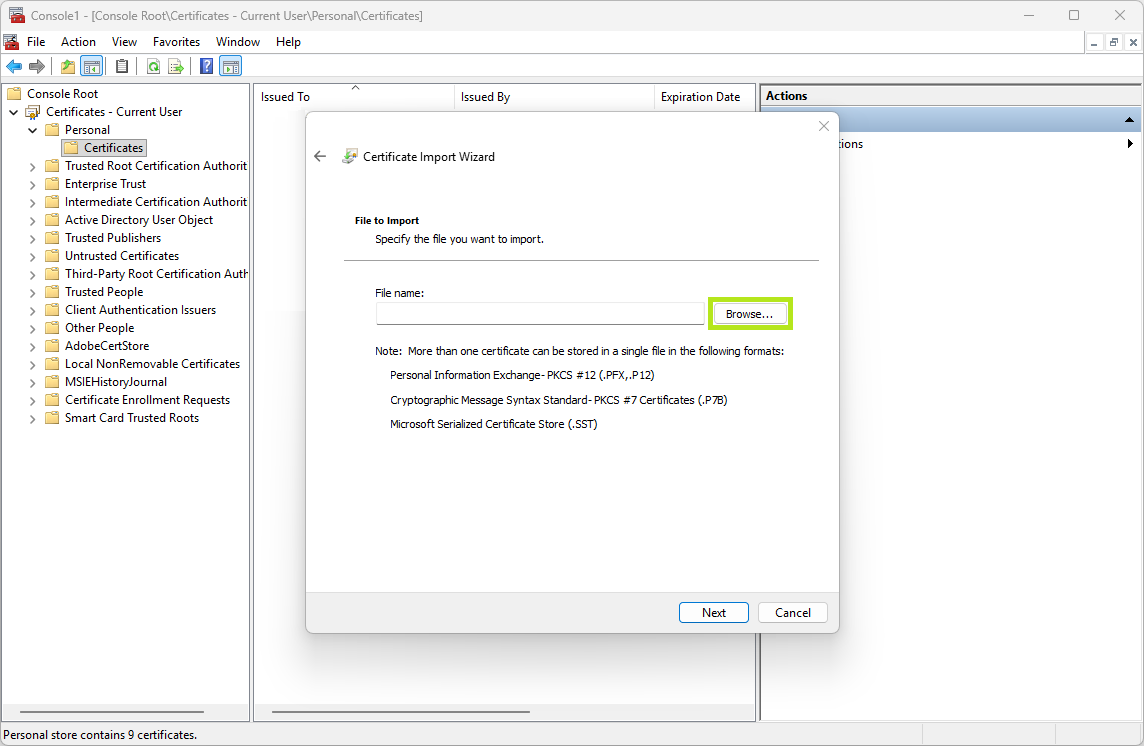1144x746 pixels.
Task: Click the Export List toolbar icon
Action: [x=176, y=67]
